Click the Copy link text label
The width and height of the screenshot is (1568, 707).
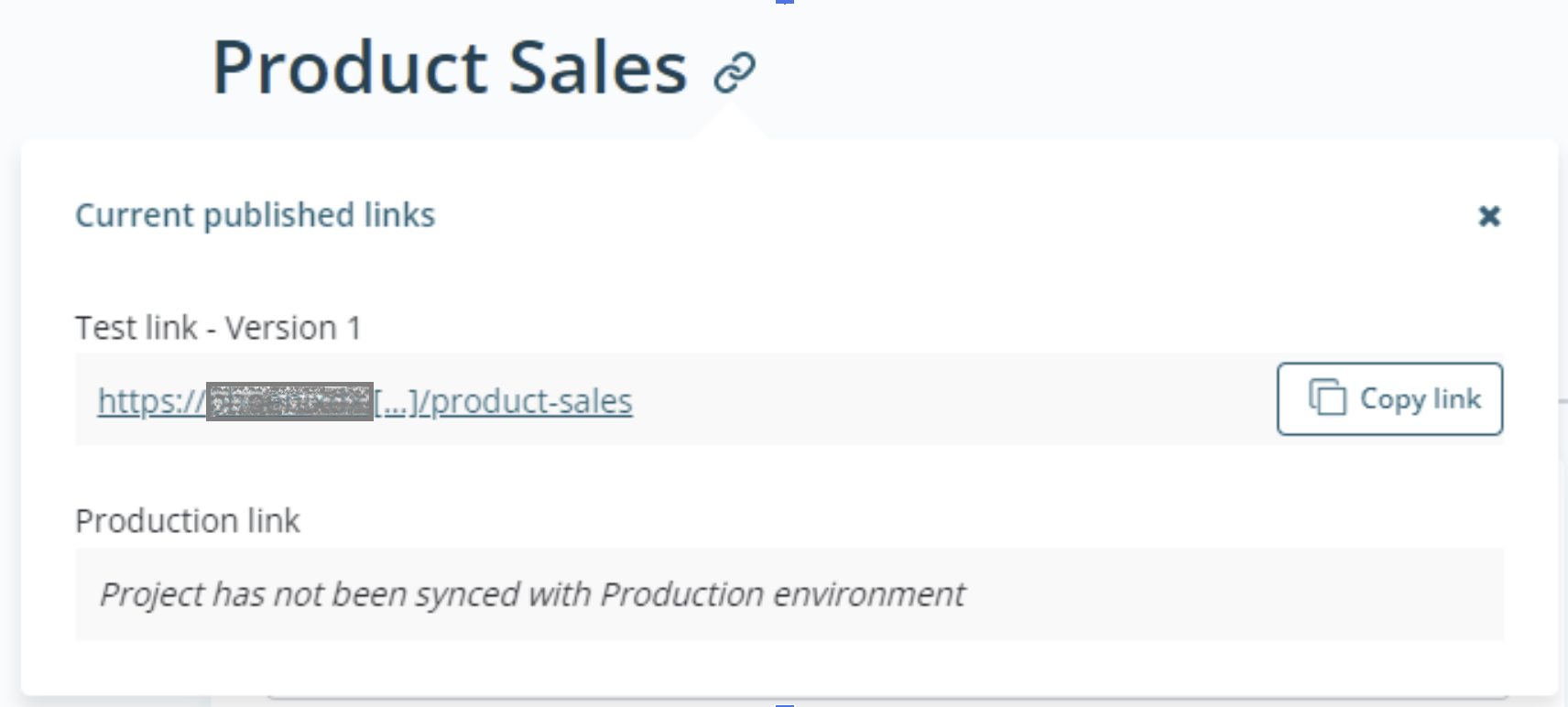click(1420, 399)
